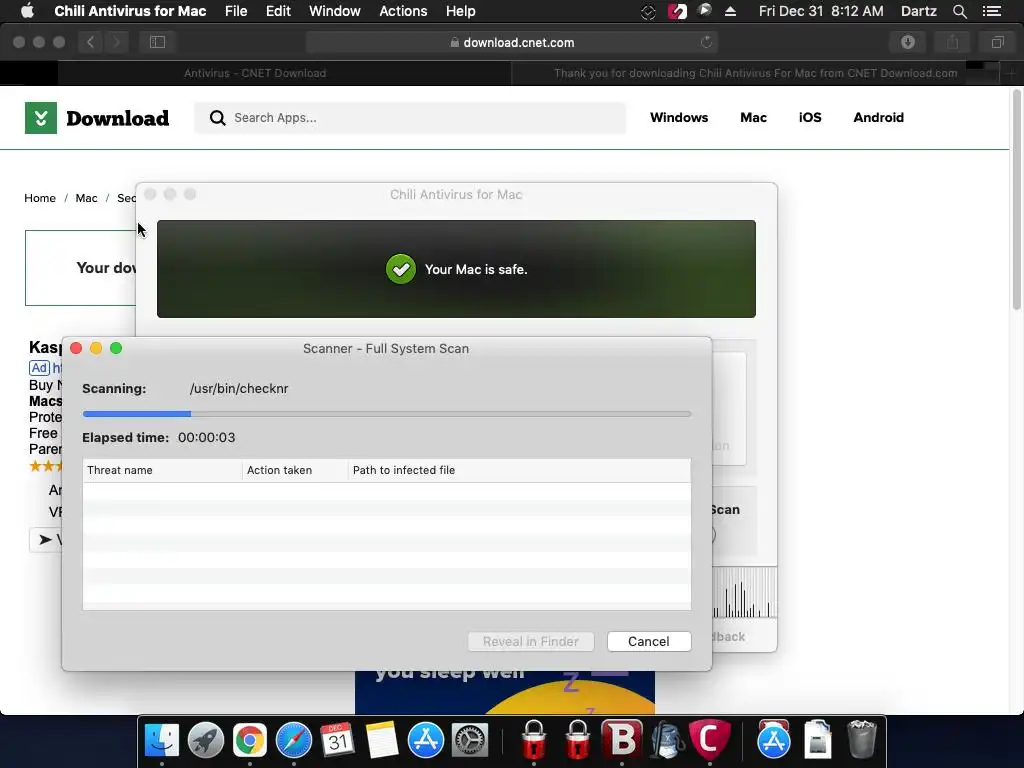
Task: Open System Preferences from the dock
Action: 470,740
